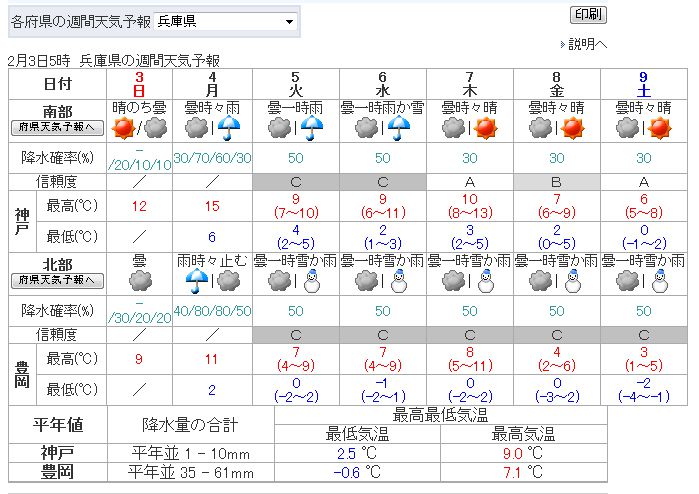Click sun icon for 南部 on Thursday 7

click(485, 128)
